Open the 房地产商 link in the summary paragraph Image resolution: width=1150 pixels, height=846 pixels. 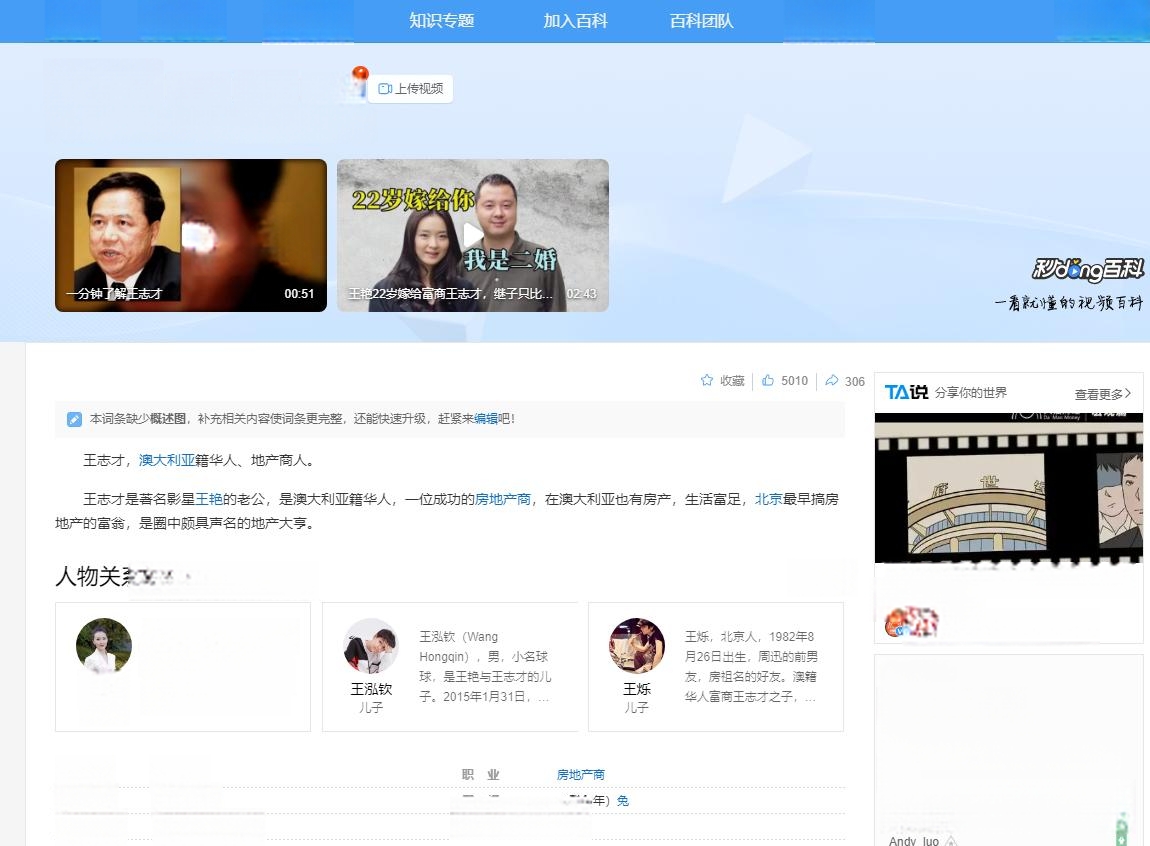pyautogui.click(x=502, y=499)
